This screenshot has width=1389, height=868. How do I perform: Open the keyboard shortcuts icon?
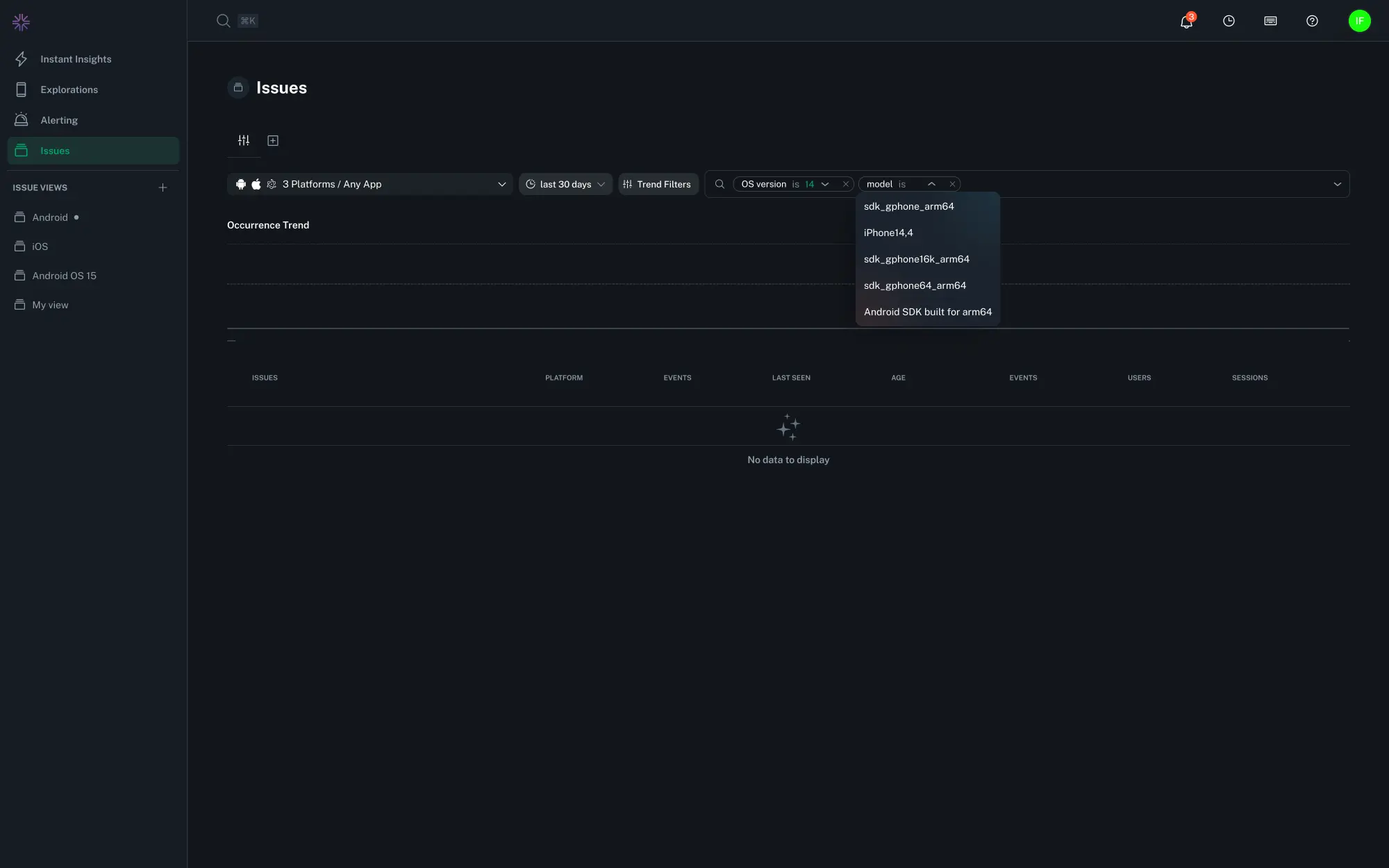tap(1270, 22)
